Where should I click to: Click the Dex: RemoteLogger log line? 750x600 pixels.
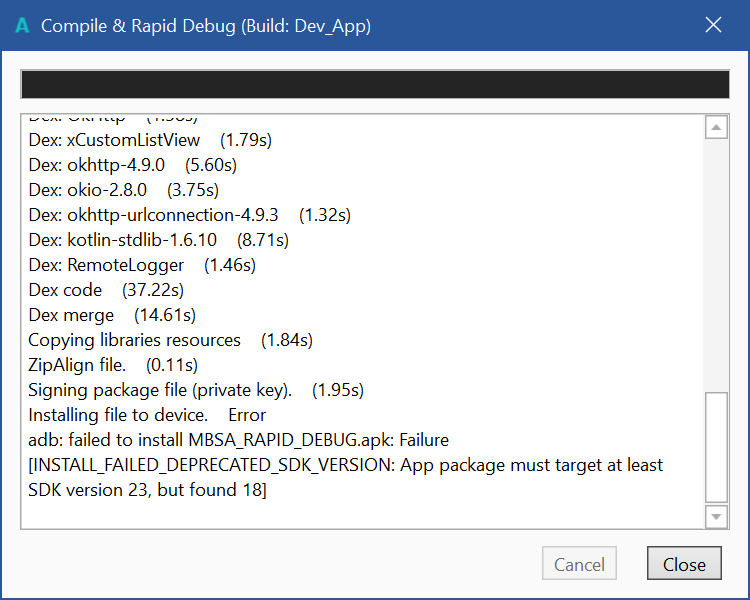[x=141, y=265]
